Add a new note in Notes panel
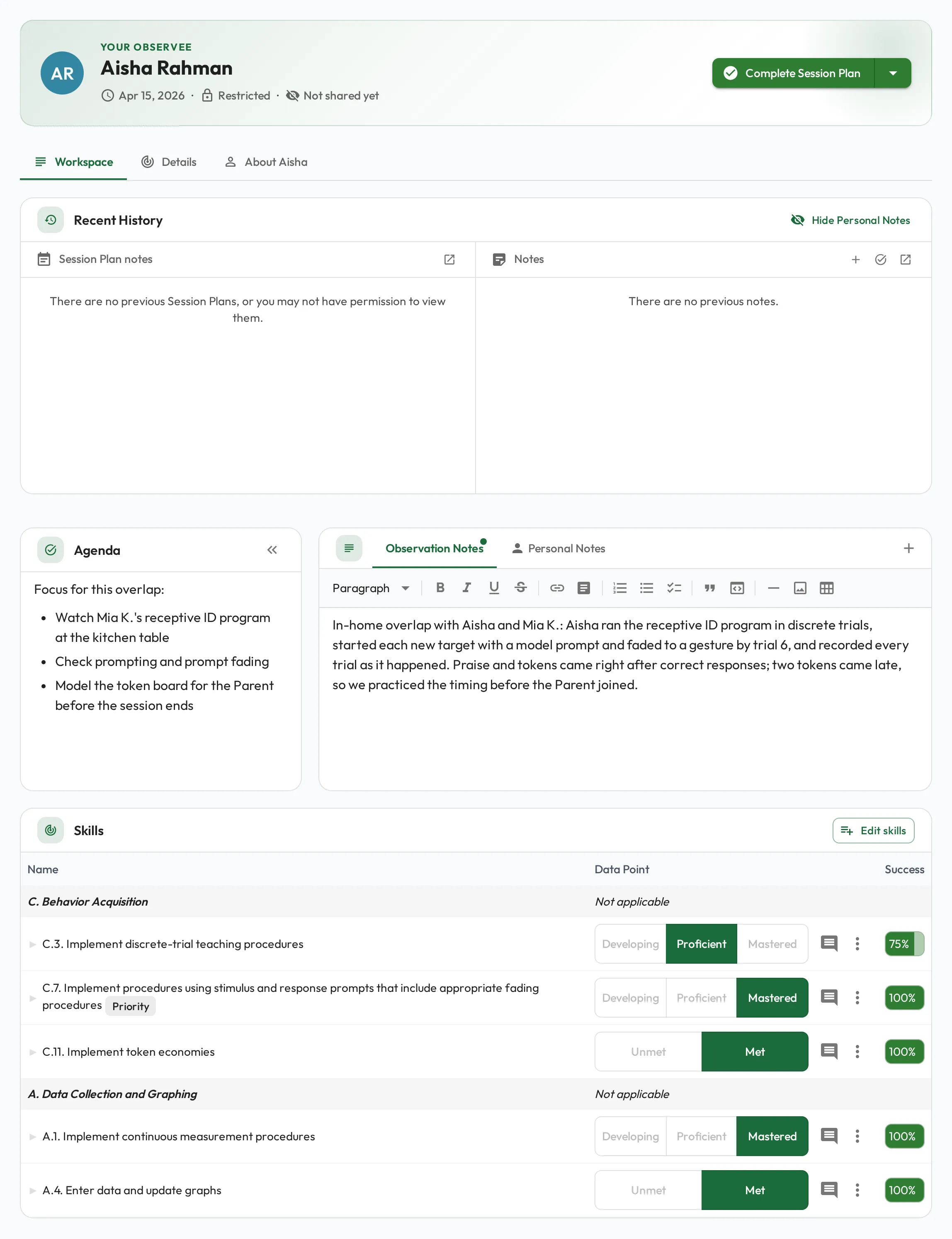 pos(856,260)
